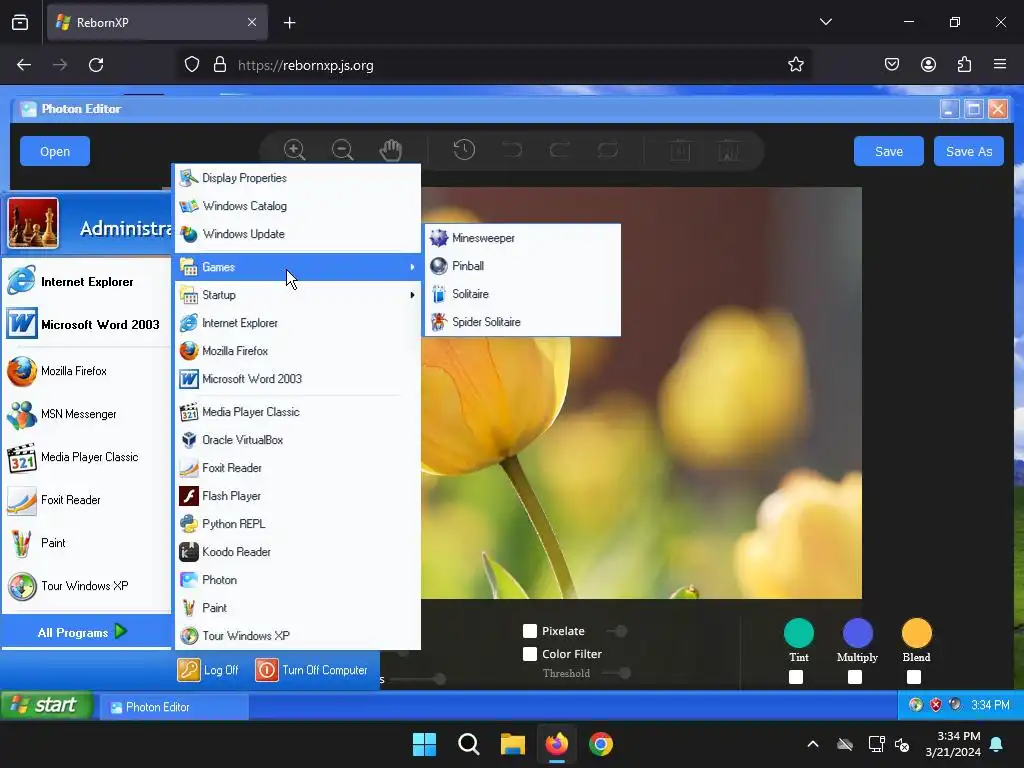Open the Firefox application hamburger menu

[1000, 65]
